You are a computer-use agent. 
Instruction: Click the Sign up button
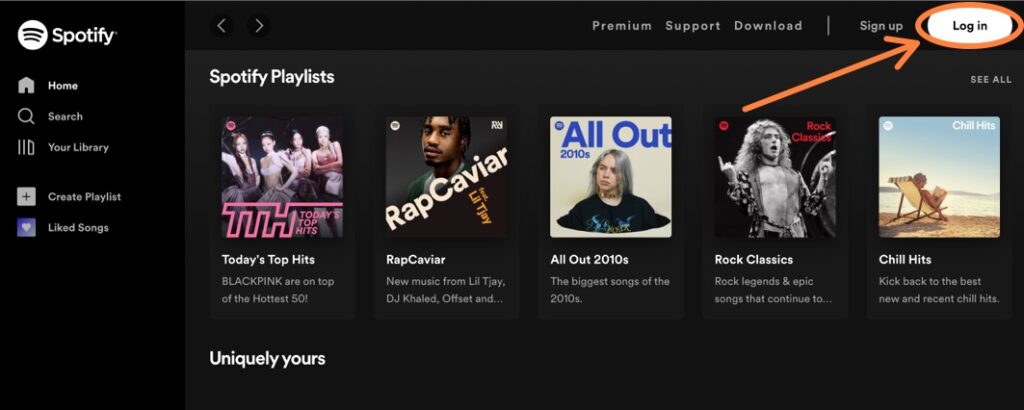[x=881, y=26]
